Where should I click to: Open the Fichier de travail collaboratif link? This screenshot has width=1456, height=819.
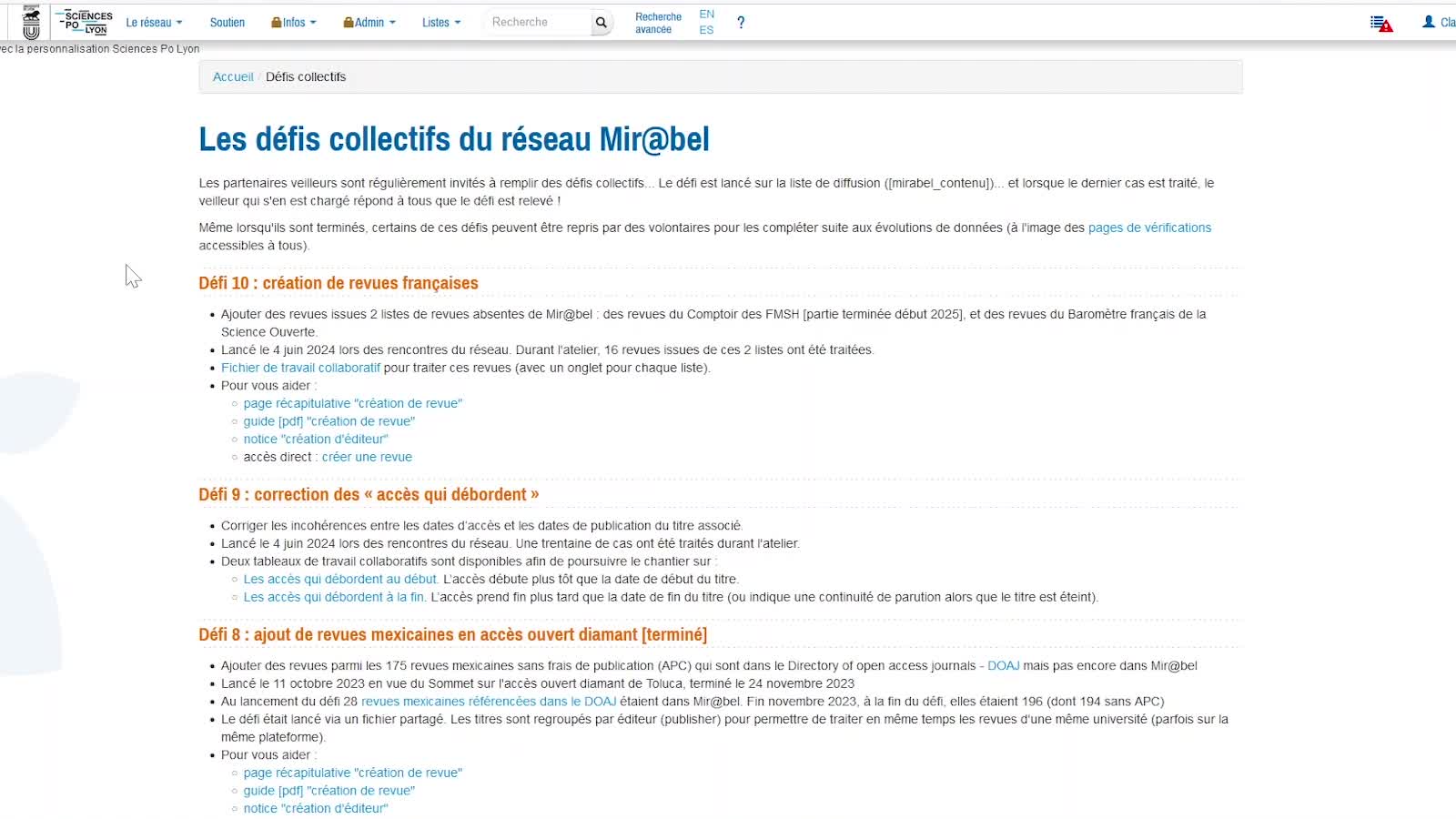tap(300, 368)
